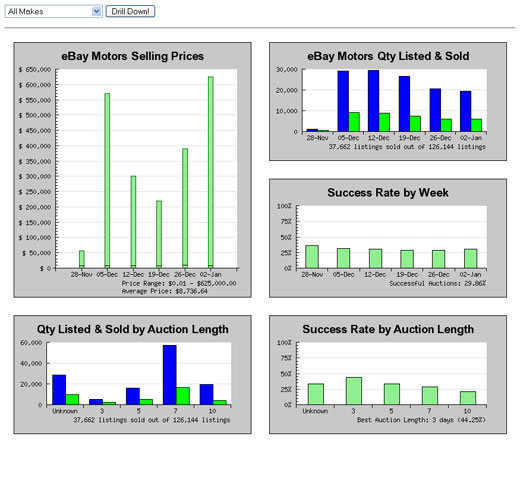Click blue 7-day bar in Auction Length quantity chart
Viewport: 520px width, 481px height.
click(170, 375)
